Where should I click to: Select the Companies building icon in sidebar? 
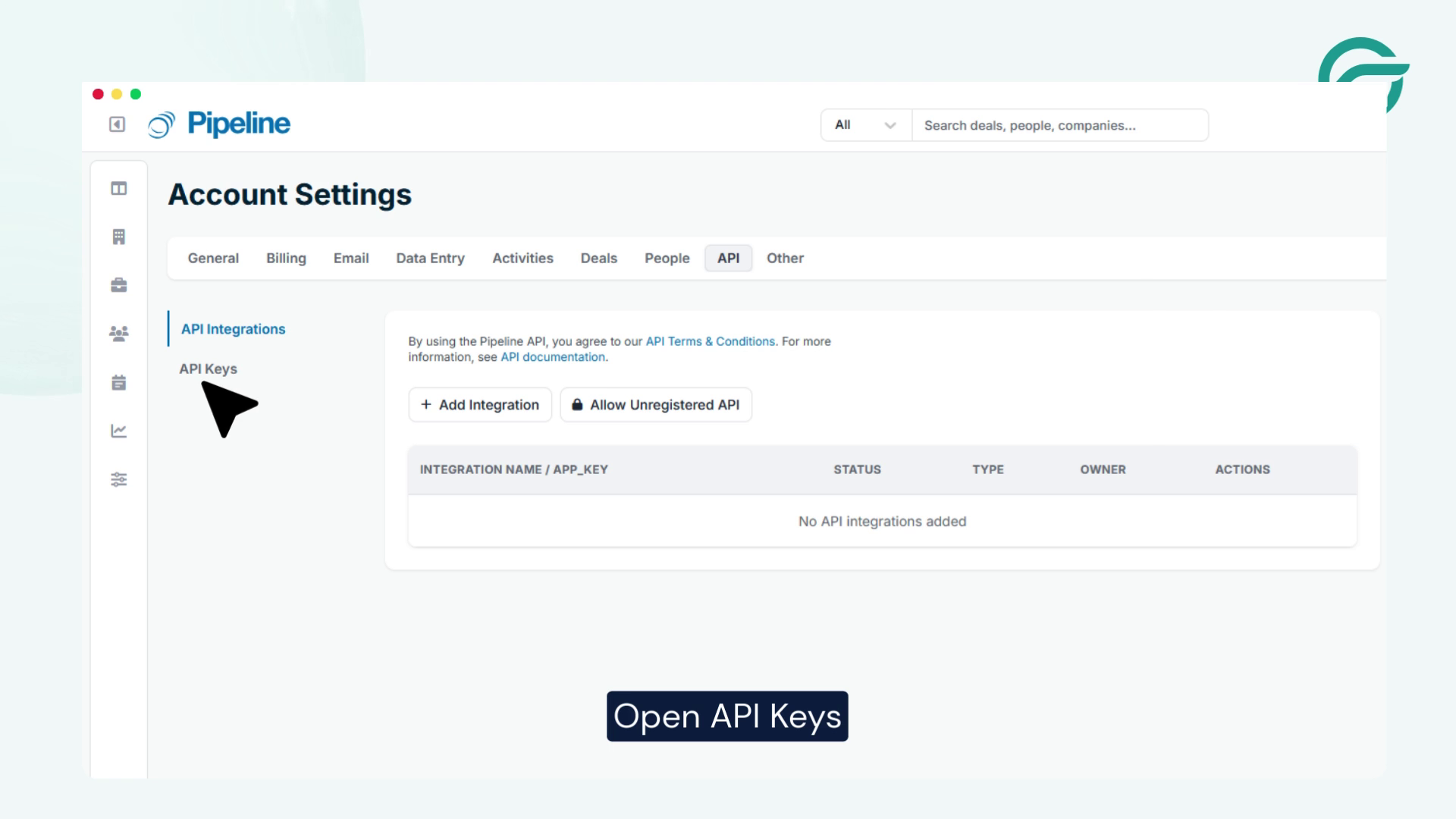118,237
